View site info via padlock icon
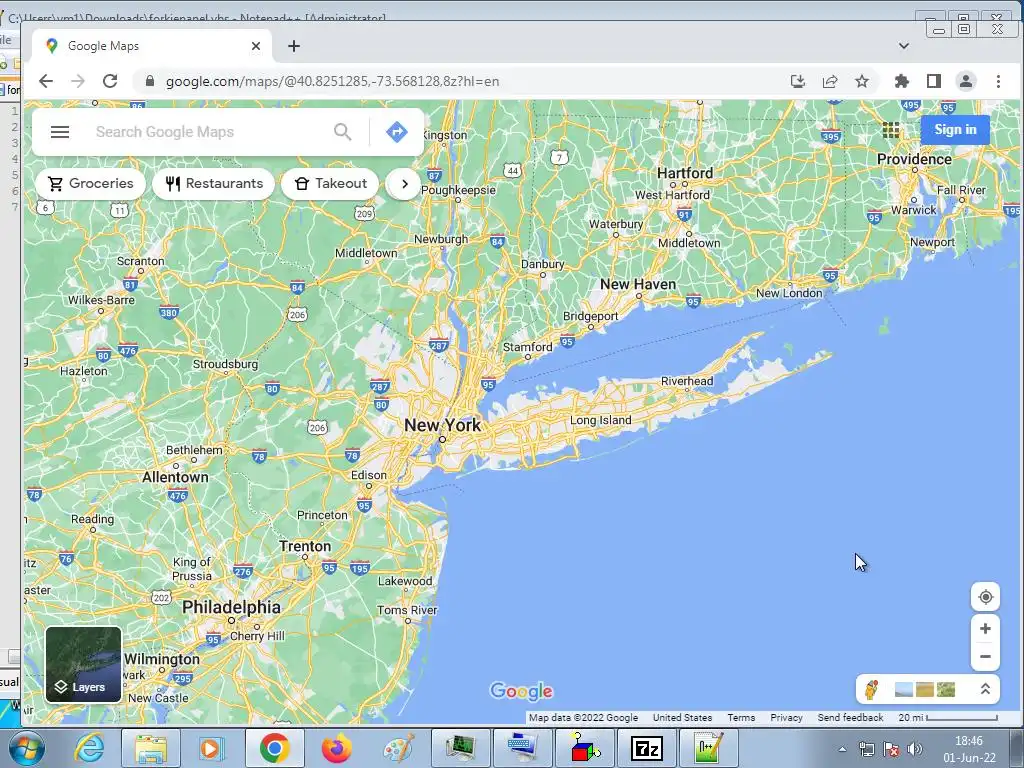The width and height of the screenshot is (1024, 768). (x=150, y=81)
